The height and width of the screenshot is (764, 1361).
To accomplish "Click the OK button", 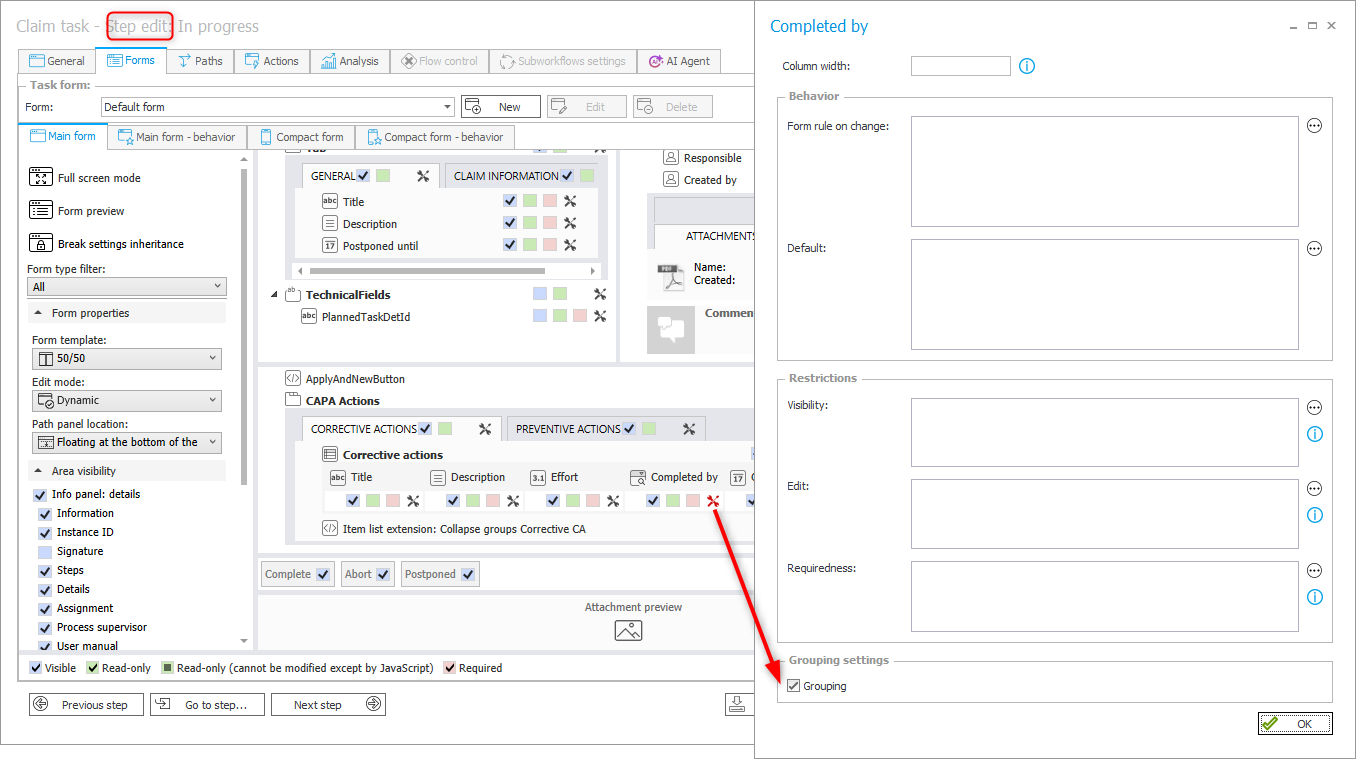I will (x=1295, y=724).
